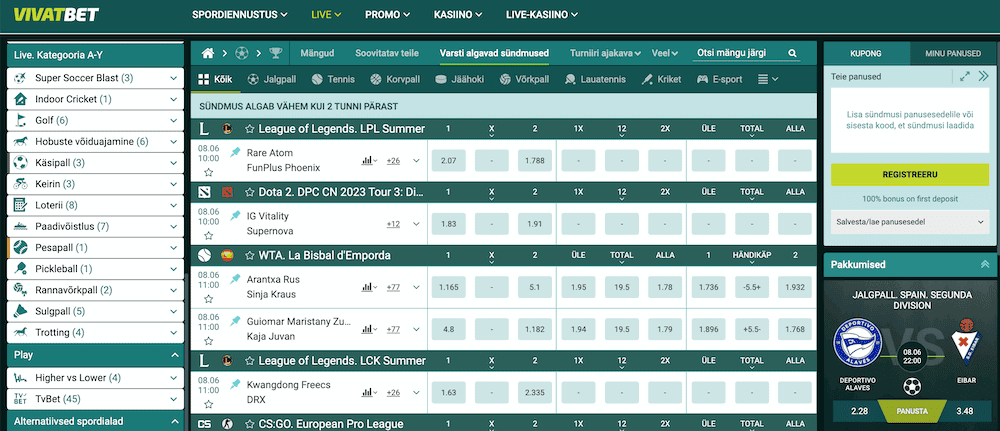Expand Super Soccer Blast category
The width and height of the screenshot is (1000, 431).
click(174, 78)
